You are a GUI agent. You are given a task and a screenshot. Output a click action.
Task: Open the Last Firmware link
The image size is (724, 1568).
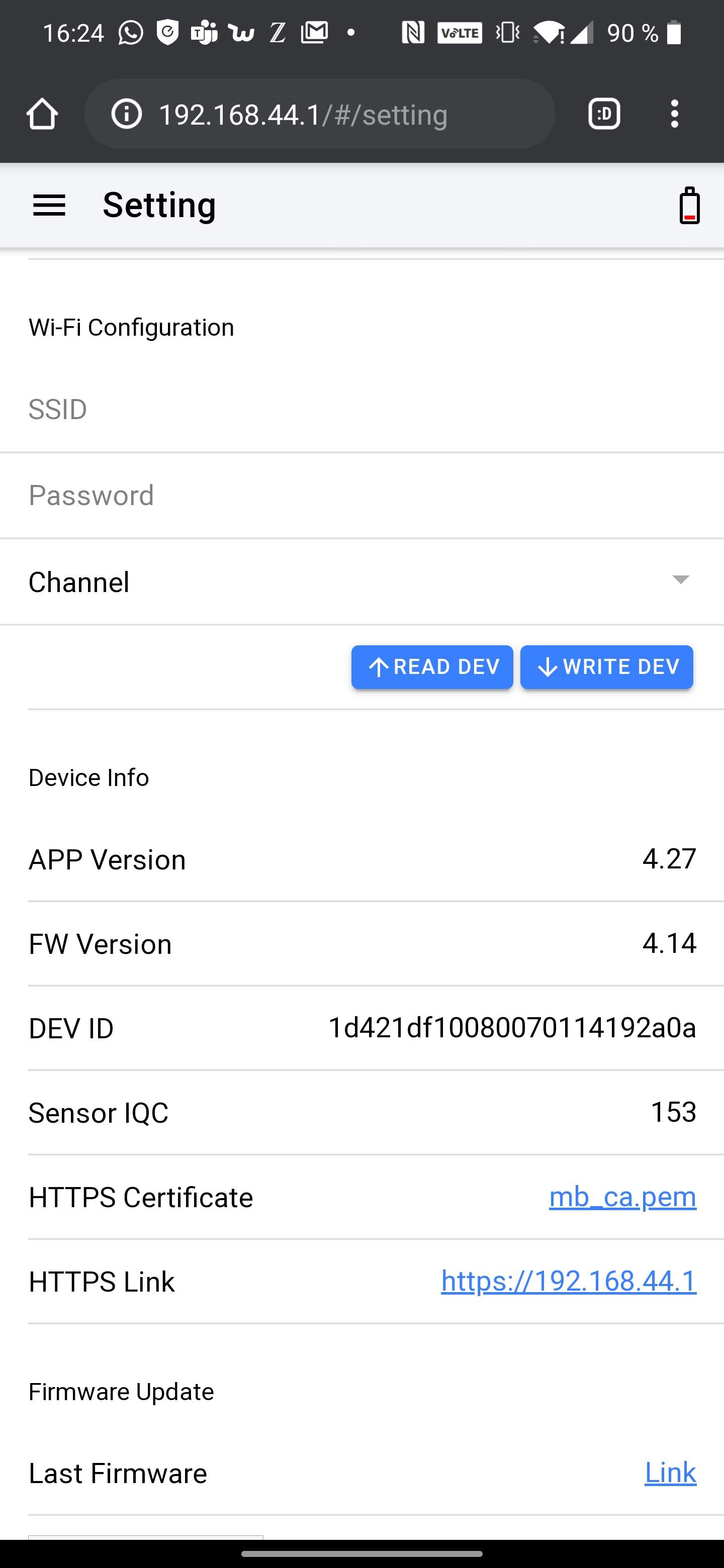pyautogui.click(x=670, y=1473)
